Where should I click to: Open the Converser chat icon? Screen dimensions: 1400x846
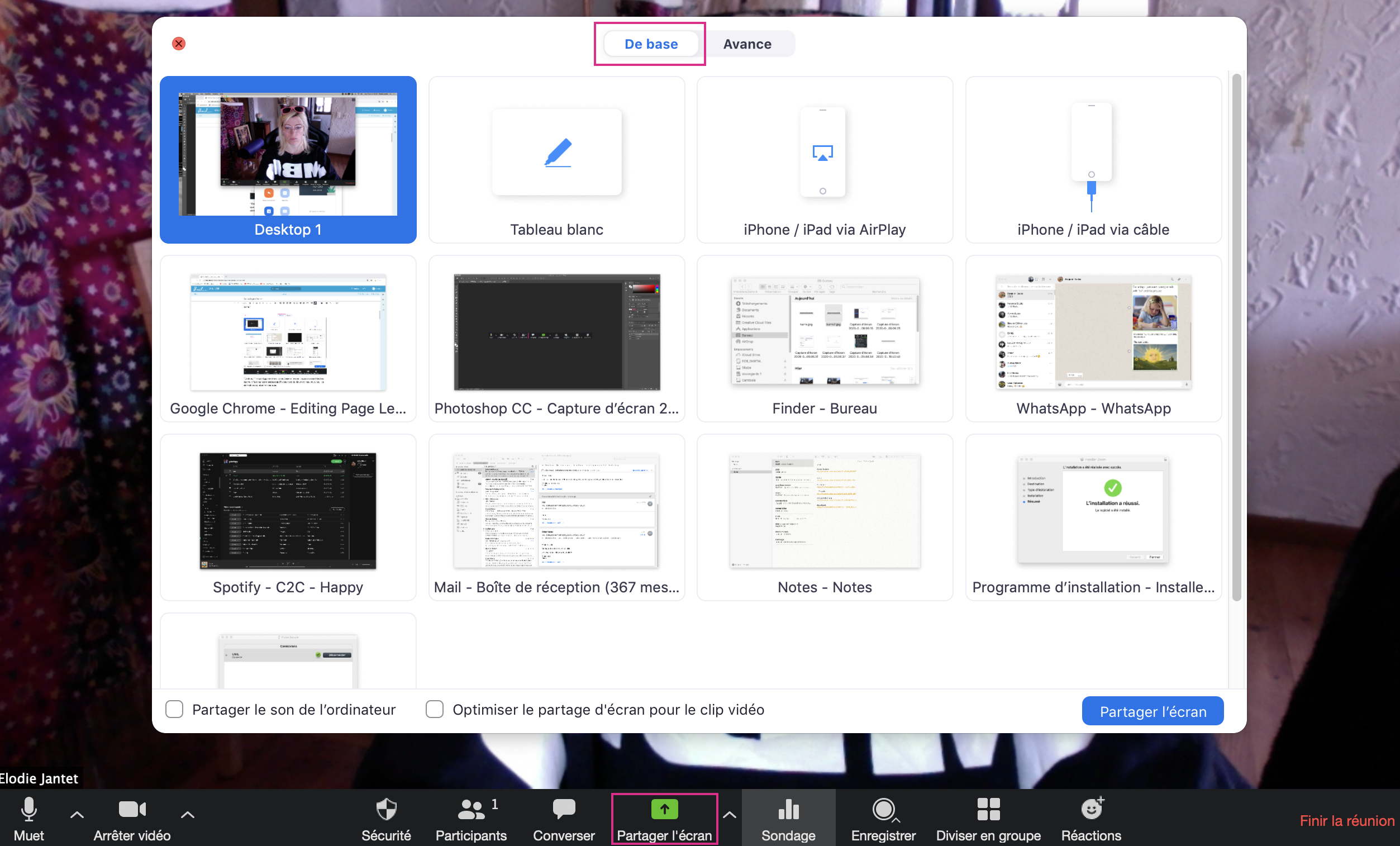(564, 810)
